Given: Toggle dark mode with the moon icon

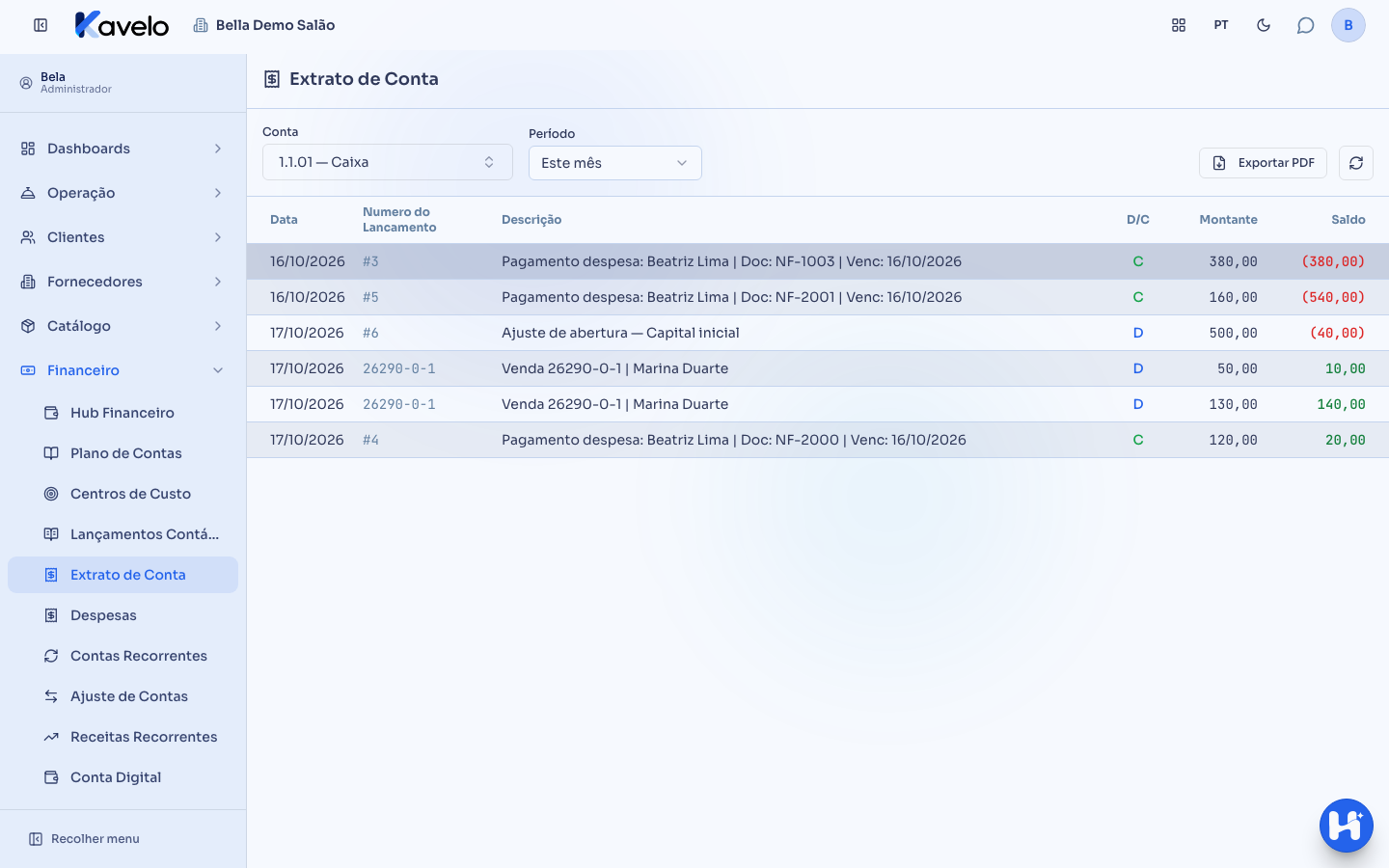Looking at the screenshot, I should coord(1264,25).
